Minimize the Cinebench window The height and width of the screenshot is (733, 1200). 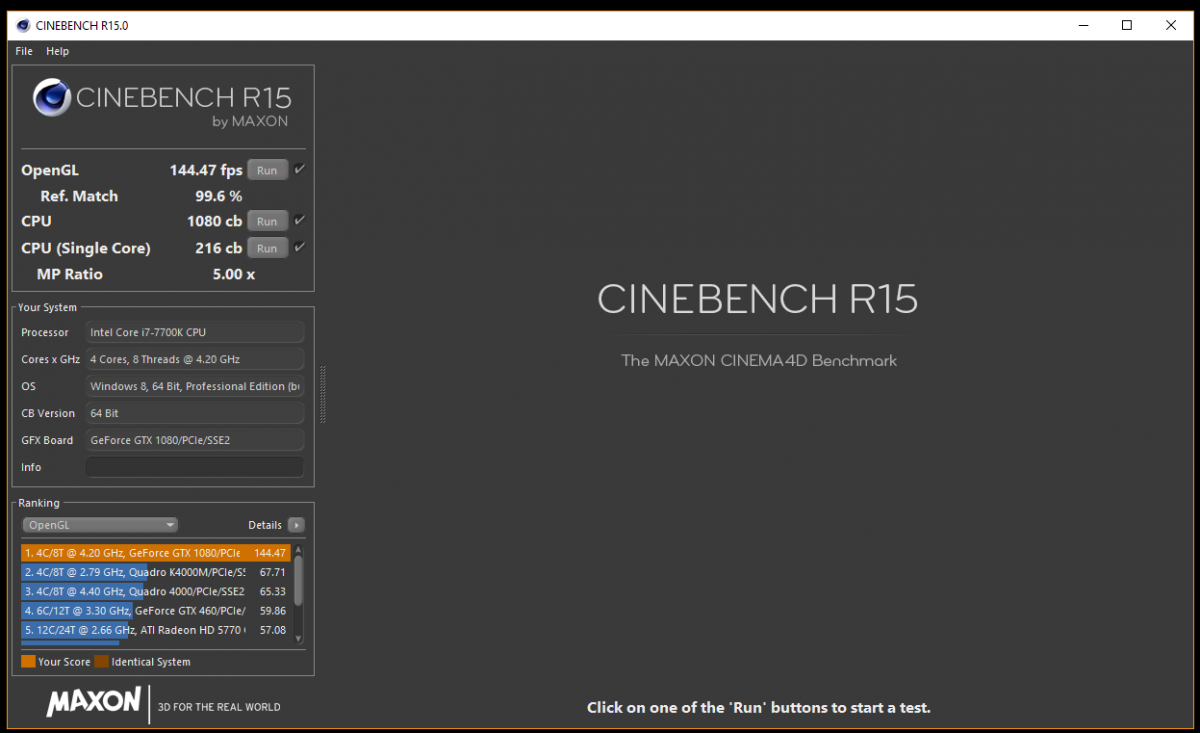pos(1081,25)
